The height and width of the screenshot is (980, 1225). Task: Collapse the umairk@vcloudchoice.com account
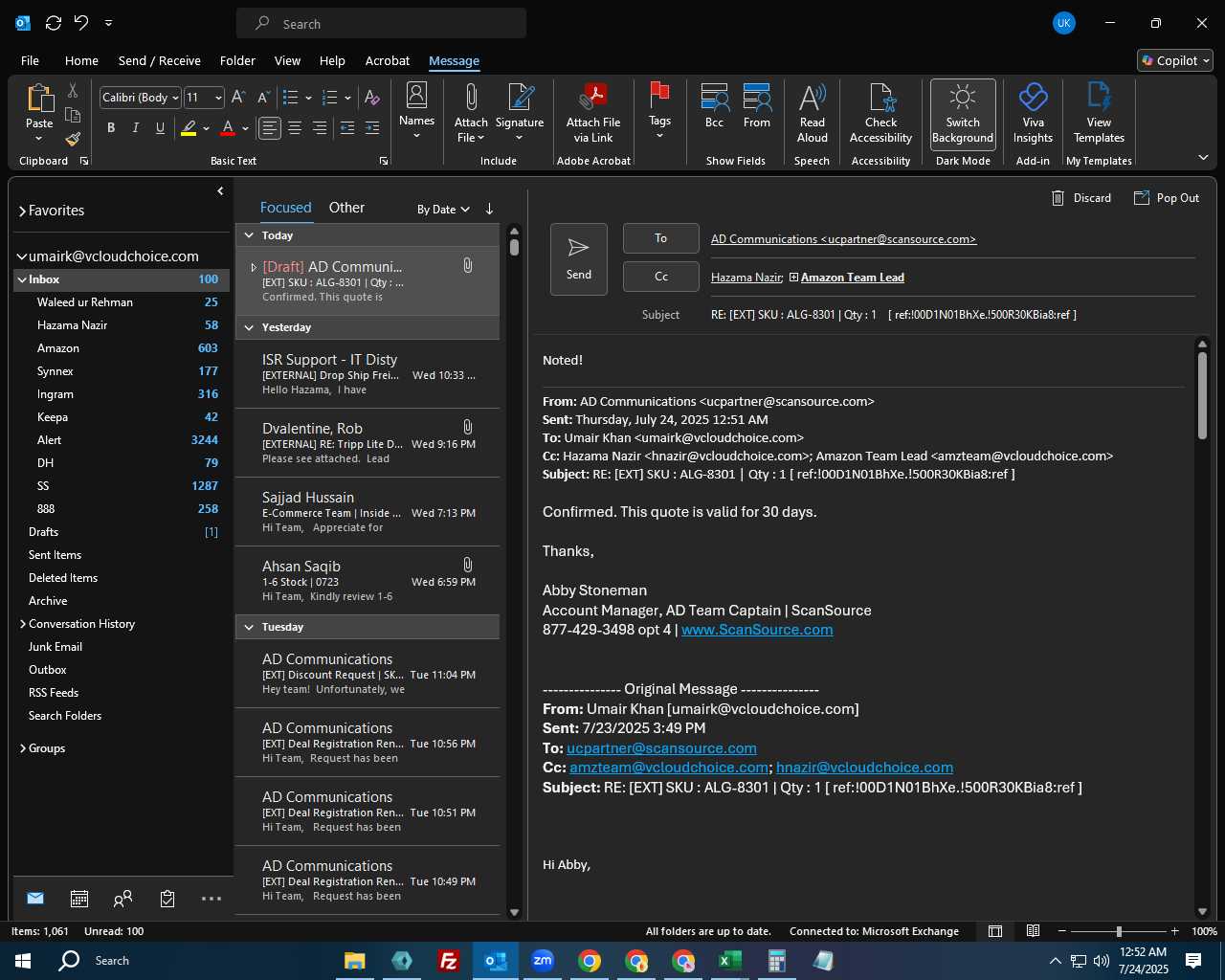click(22, 256)
